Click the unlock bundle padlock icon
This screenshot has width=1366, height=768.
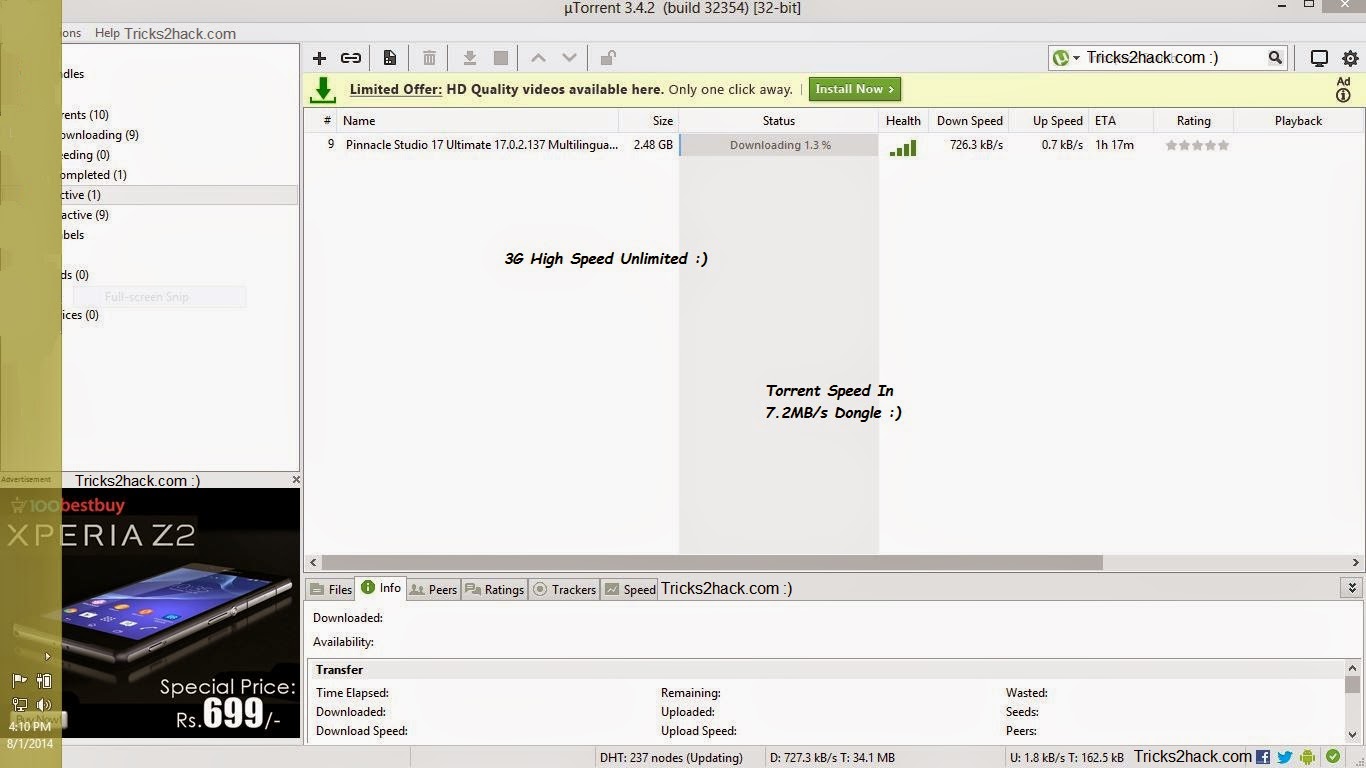[608, 58]
